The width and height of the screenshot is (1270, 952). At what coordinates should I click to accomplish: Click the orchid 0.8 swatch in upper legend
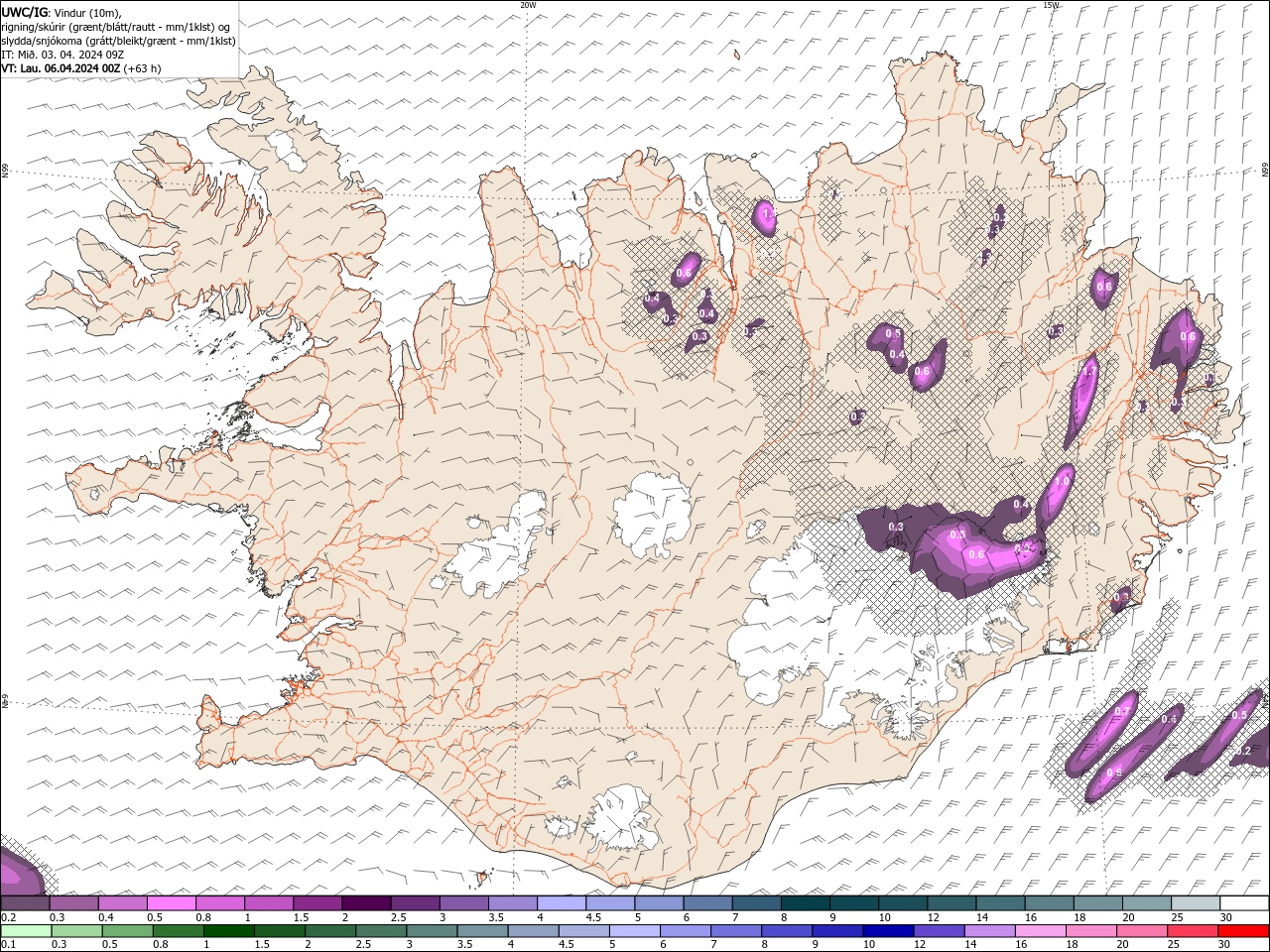[220, 903]
